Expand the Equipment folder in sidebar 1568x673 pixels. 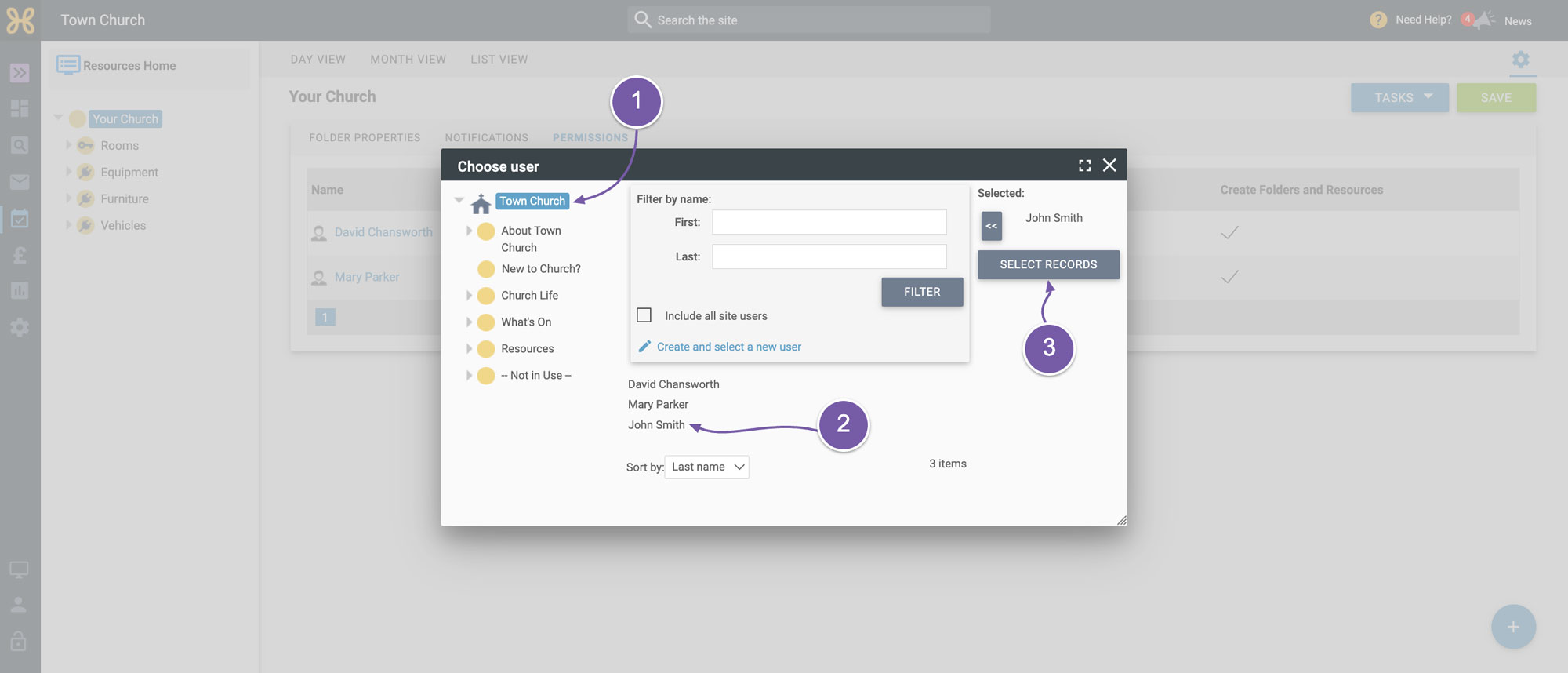tap(68, 172)
